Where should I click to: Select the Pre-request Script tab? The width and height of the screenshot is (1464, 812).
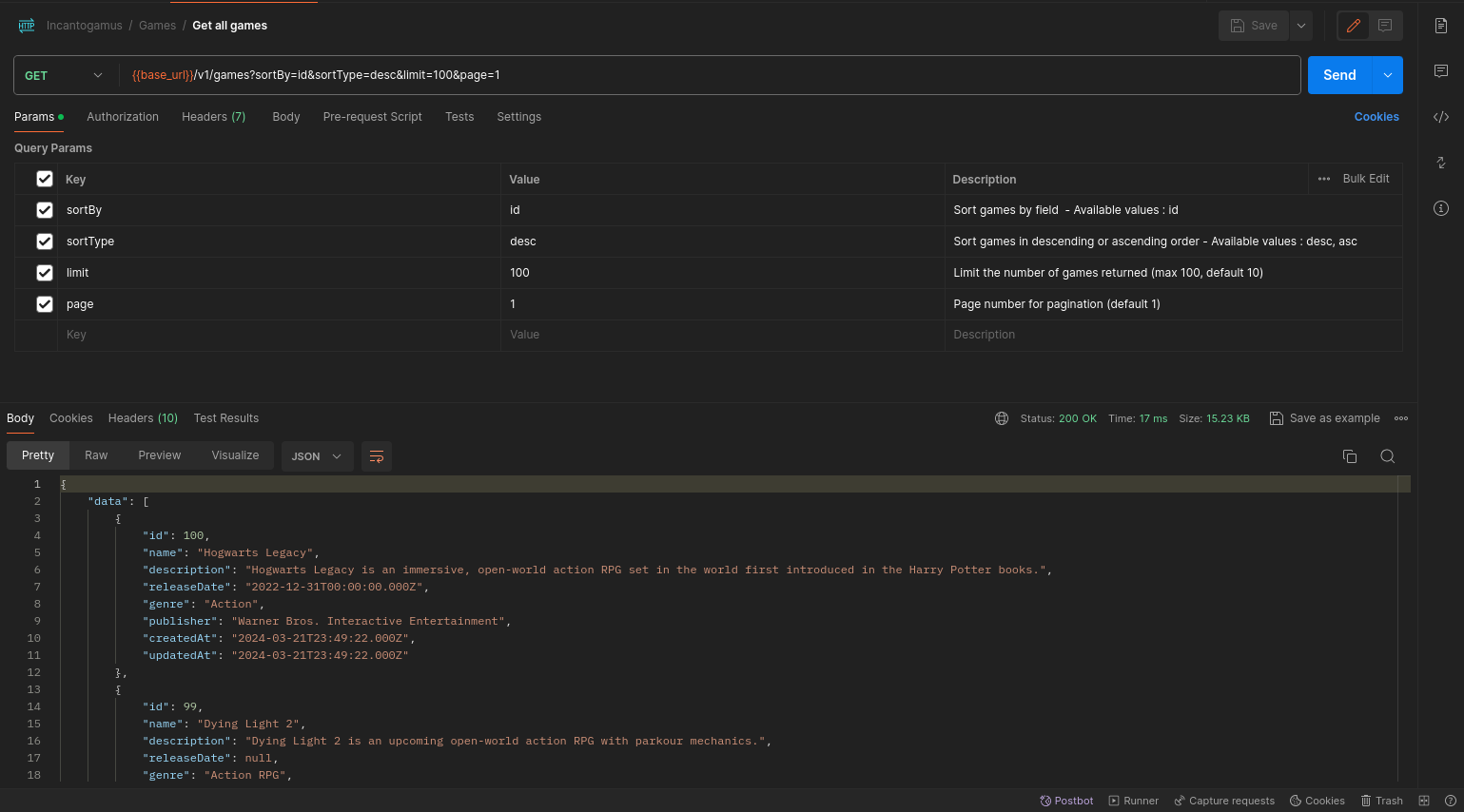pos(373,117)
